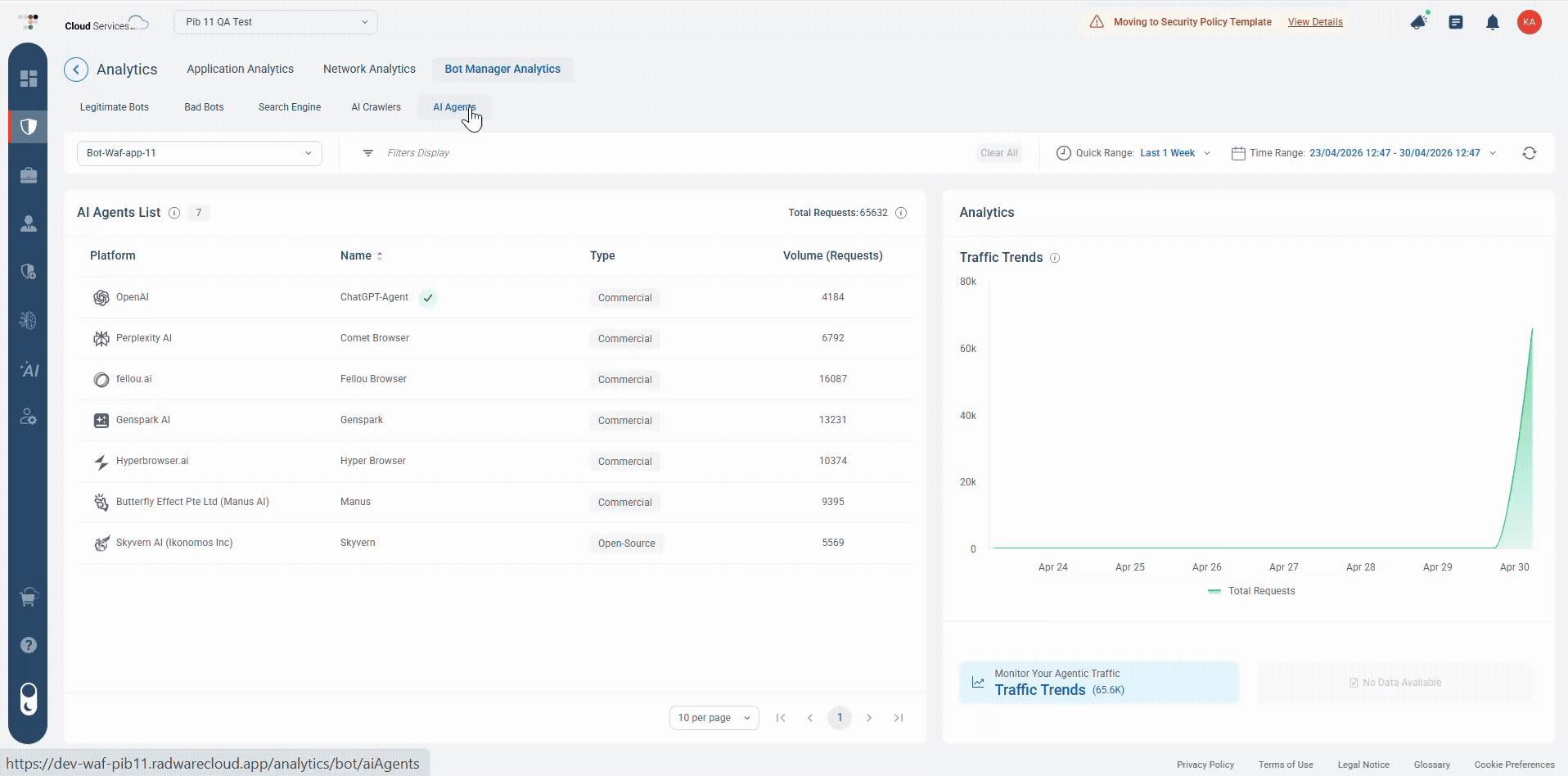Image resolution: width=1568 pixels, height=776 pixels.
Task: Open the Search Engine sub-tab
Action: (290, 107)
